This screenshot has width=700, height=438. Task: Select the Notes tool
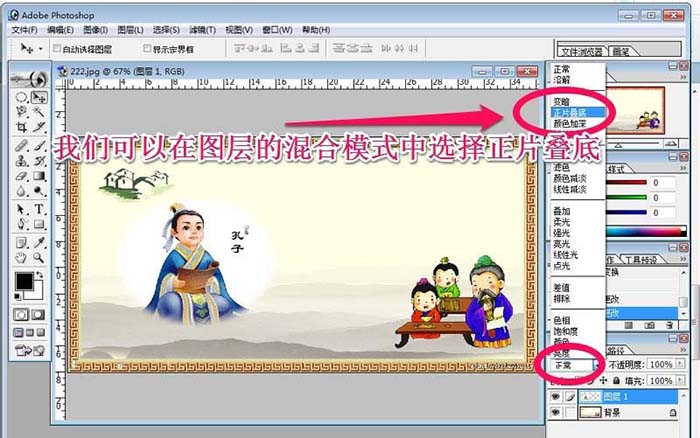[x=21, y=242]
